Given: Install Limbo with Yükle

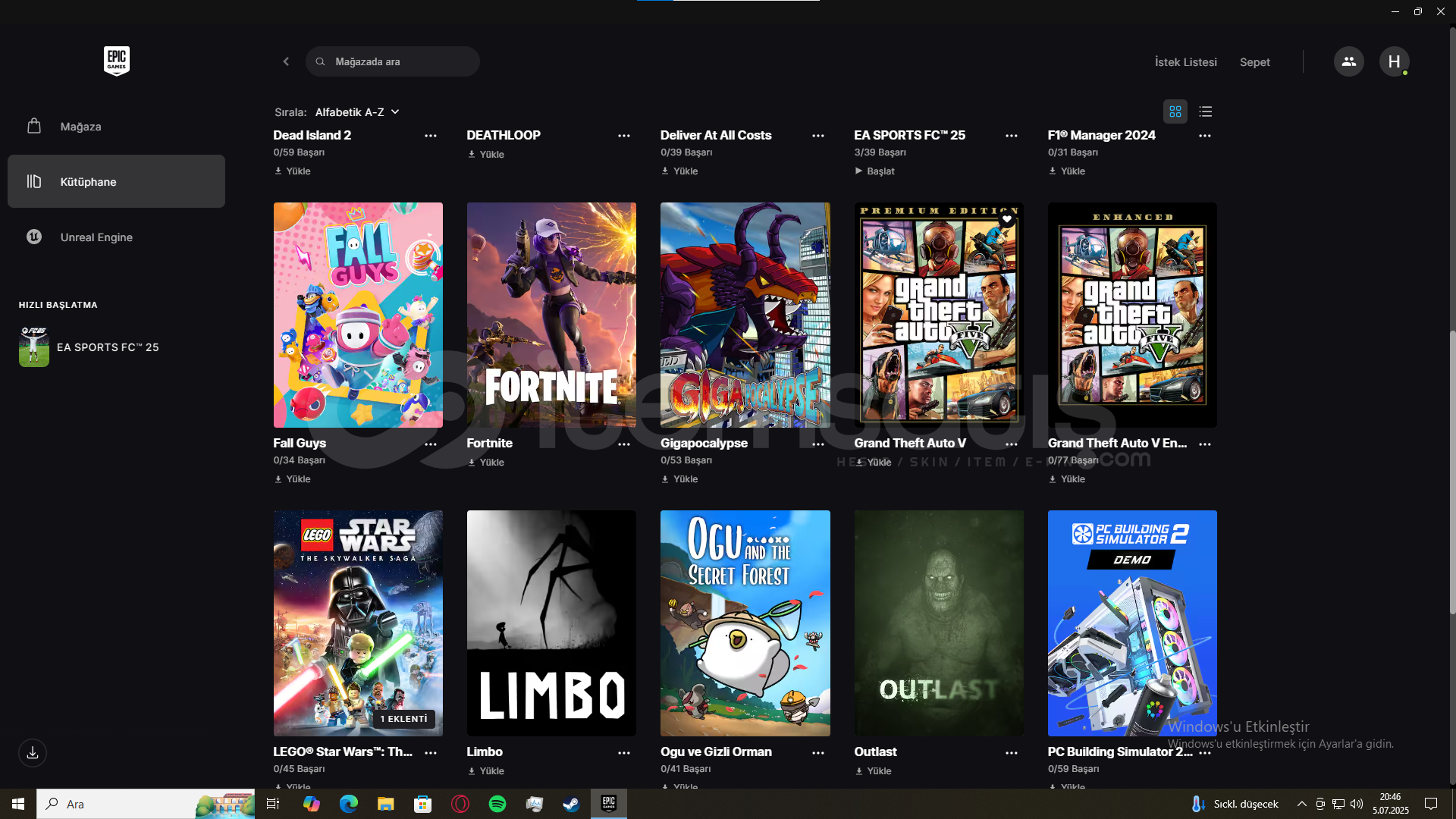Looking at the screenshot, I should point(486,771).
